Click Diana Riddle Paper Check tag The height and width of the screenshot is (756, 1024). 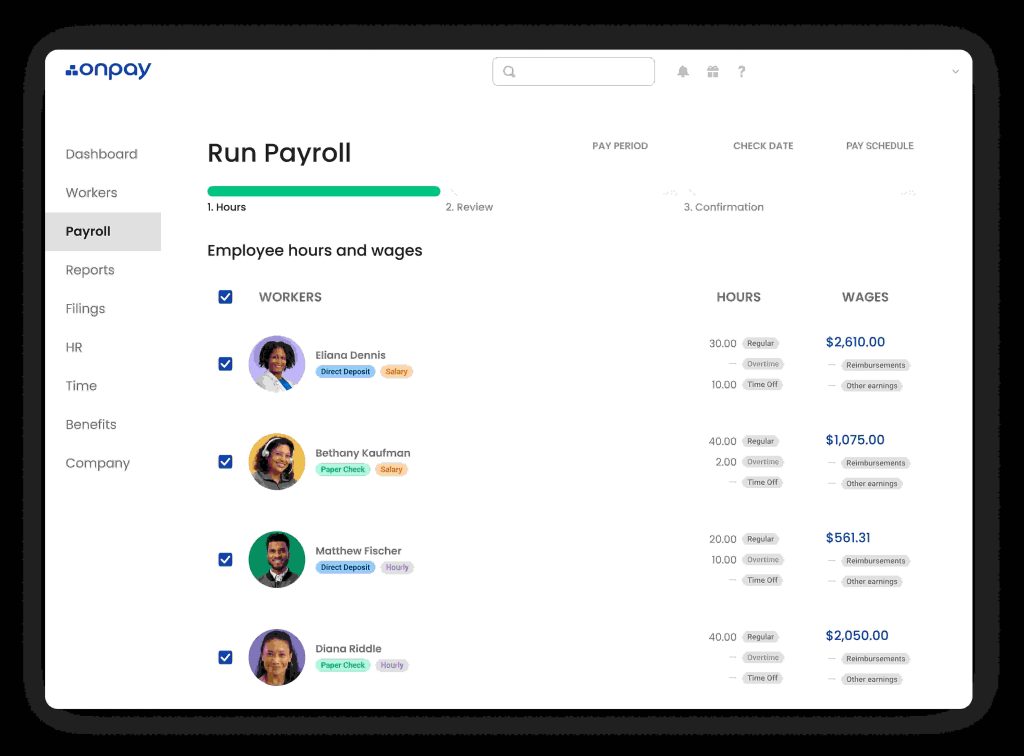(x=343, y=665)
